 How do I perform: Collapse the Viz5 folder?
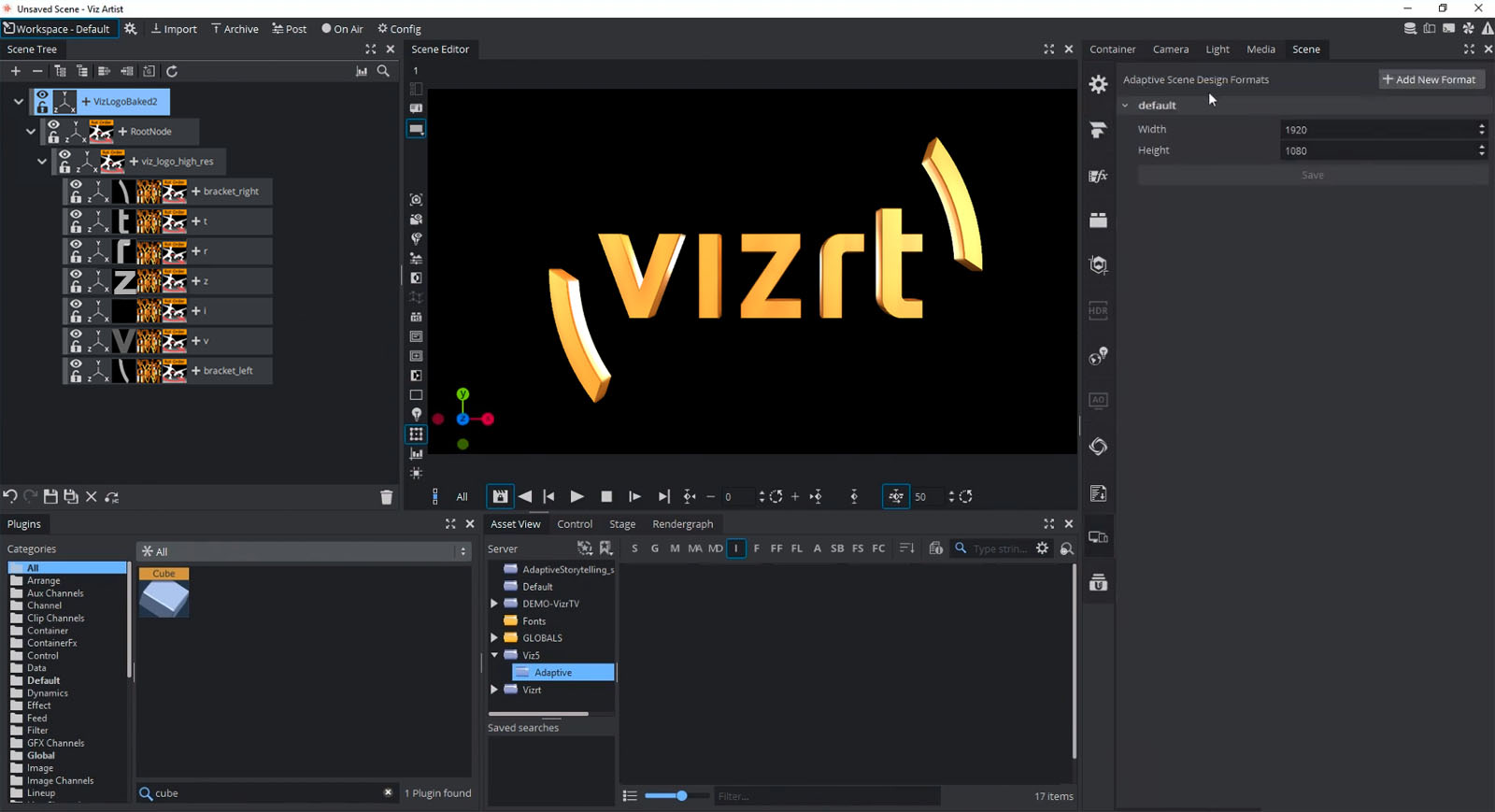tap(494, 655)
